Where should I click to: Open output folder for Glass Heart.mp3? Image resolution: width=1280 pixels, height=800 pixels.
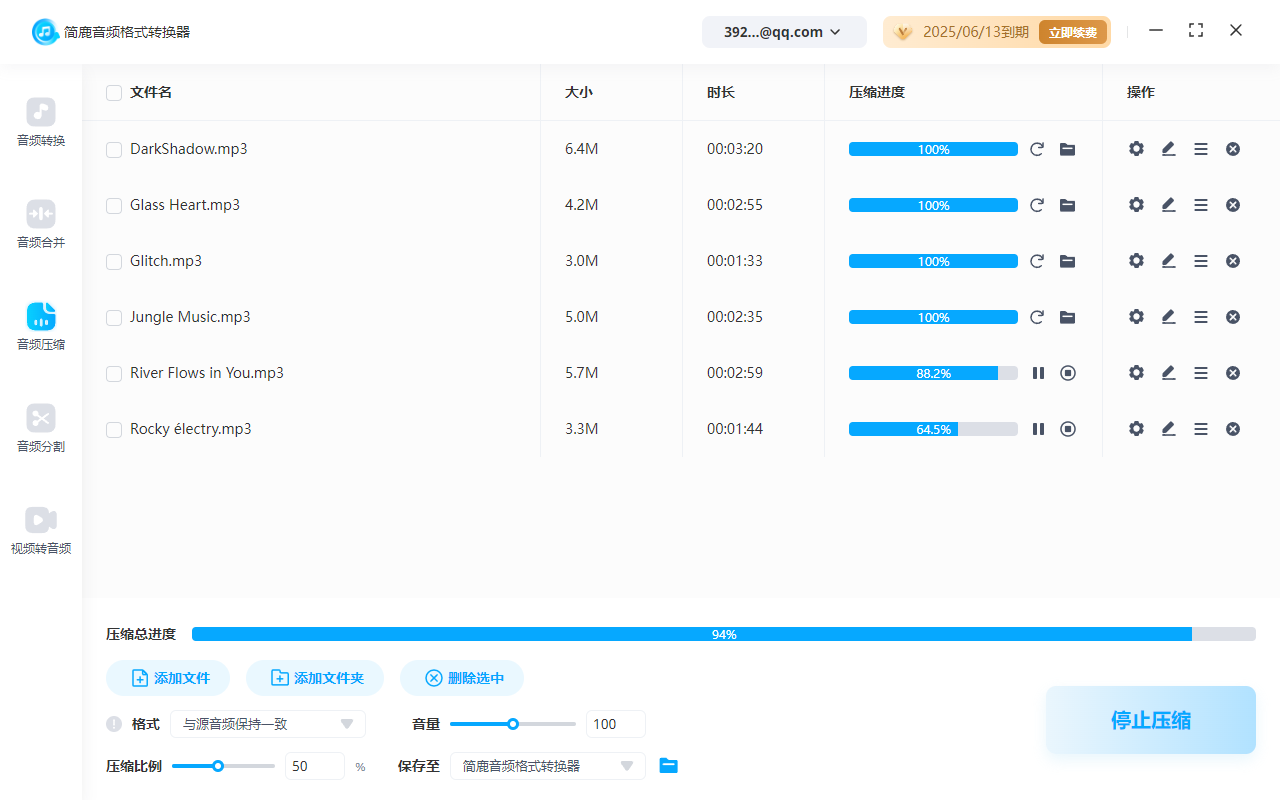click(1068, 205)
